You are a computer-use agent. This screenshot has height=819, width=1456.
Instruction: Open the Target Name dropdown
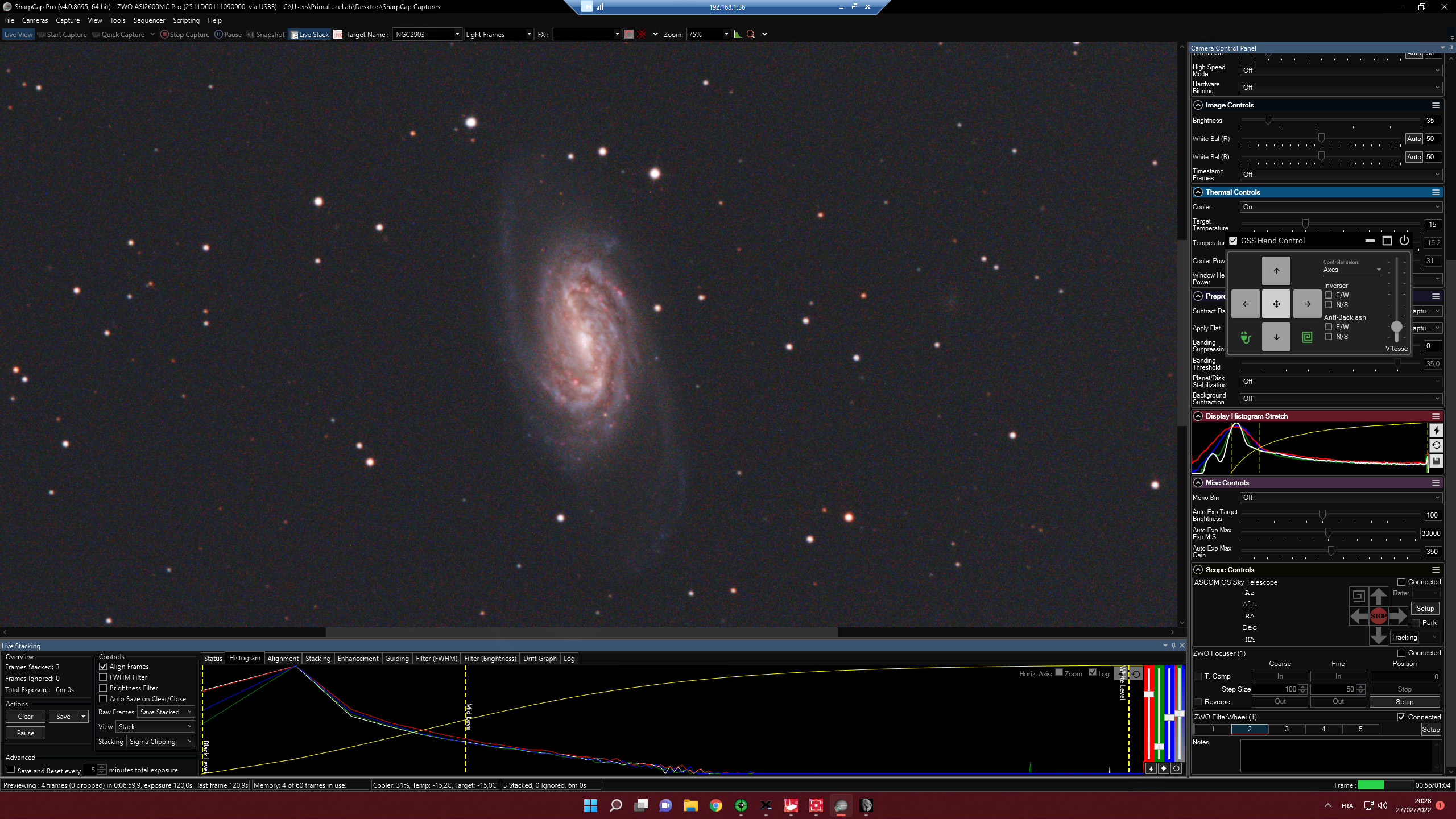(x=457, y=35)
